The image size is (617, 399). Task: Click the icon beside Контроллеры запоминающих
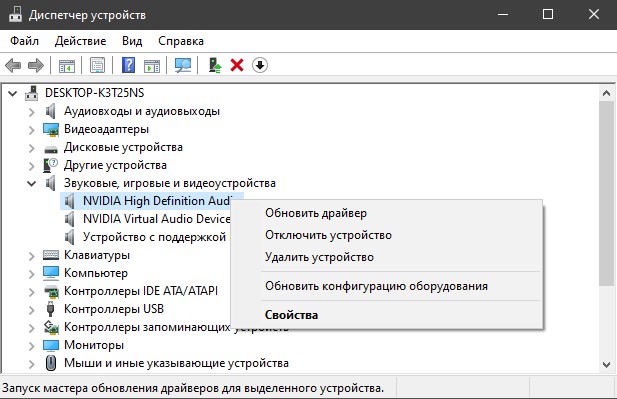coord(51,327)
